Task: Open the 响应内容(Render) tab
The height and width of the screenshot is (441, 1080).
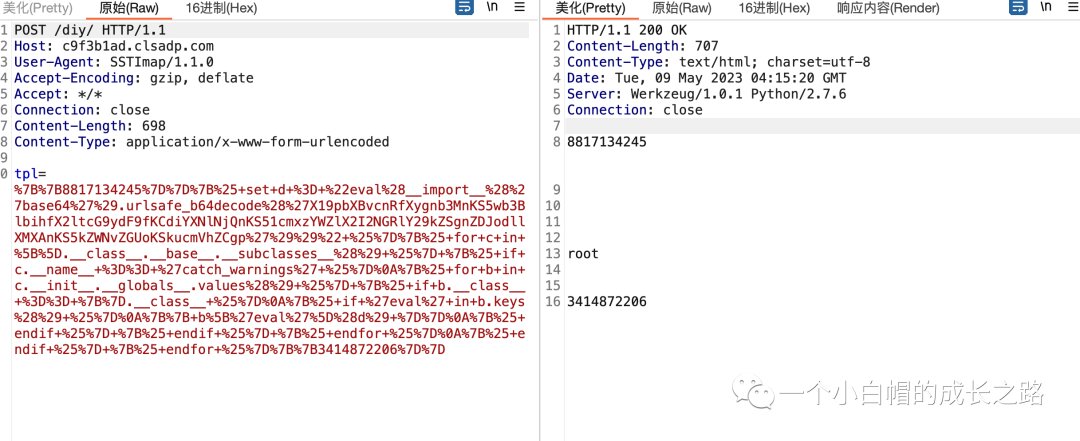Action: [x=888, y=8]
